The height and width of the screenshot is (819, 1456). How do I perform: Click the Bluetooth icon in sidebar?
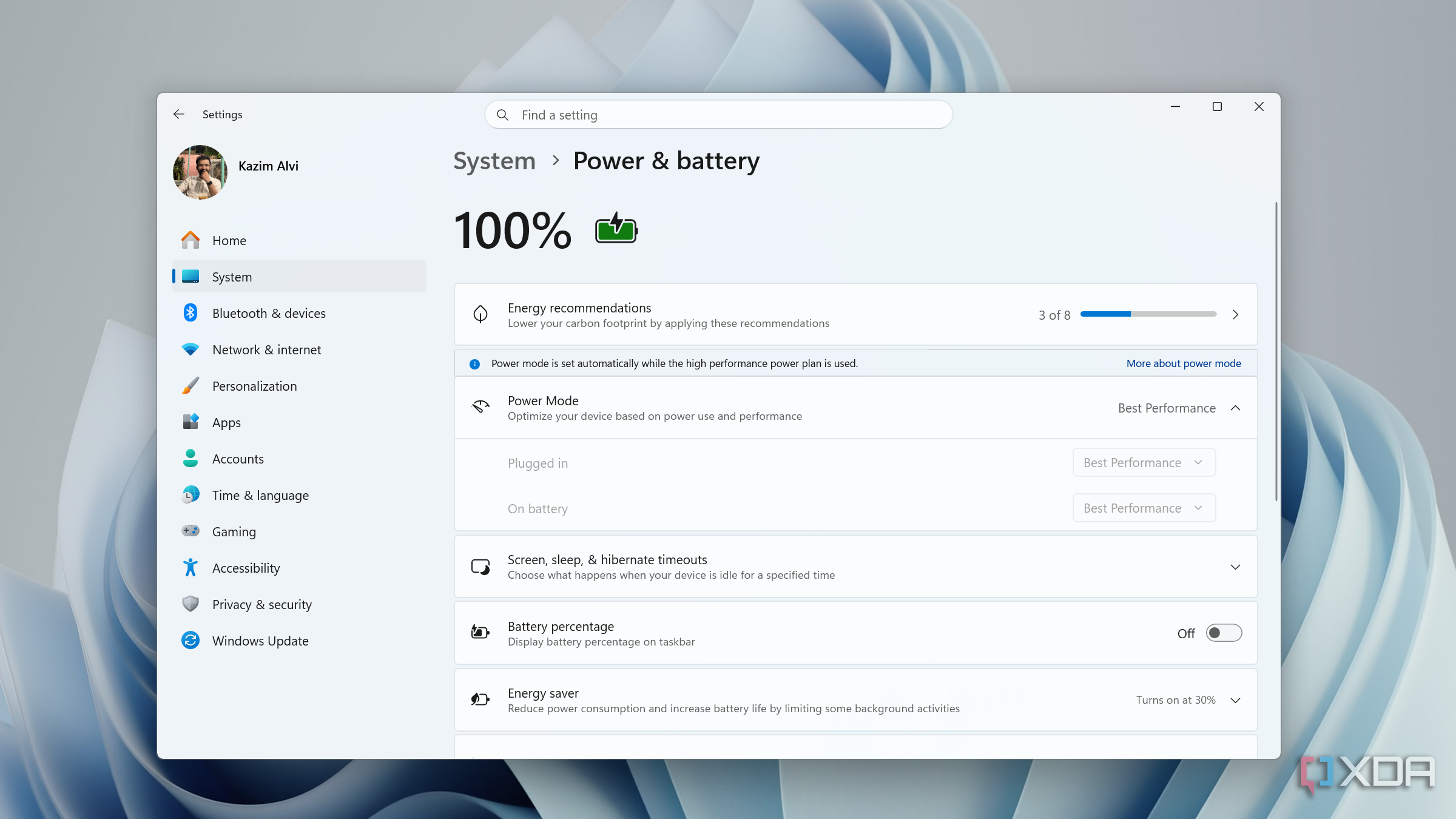click(x=190, y=312)
